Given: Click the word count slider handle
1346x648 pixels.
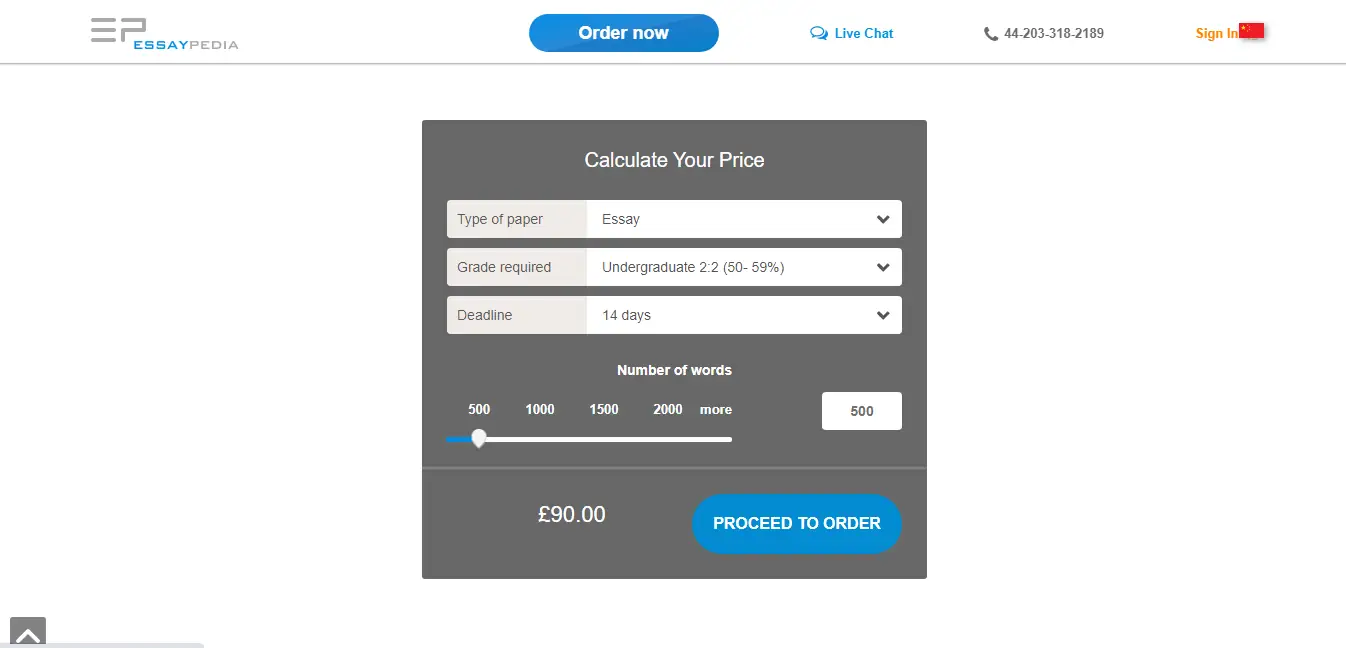Looking at the screenshot, I should pos(478,438).
